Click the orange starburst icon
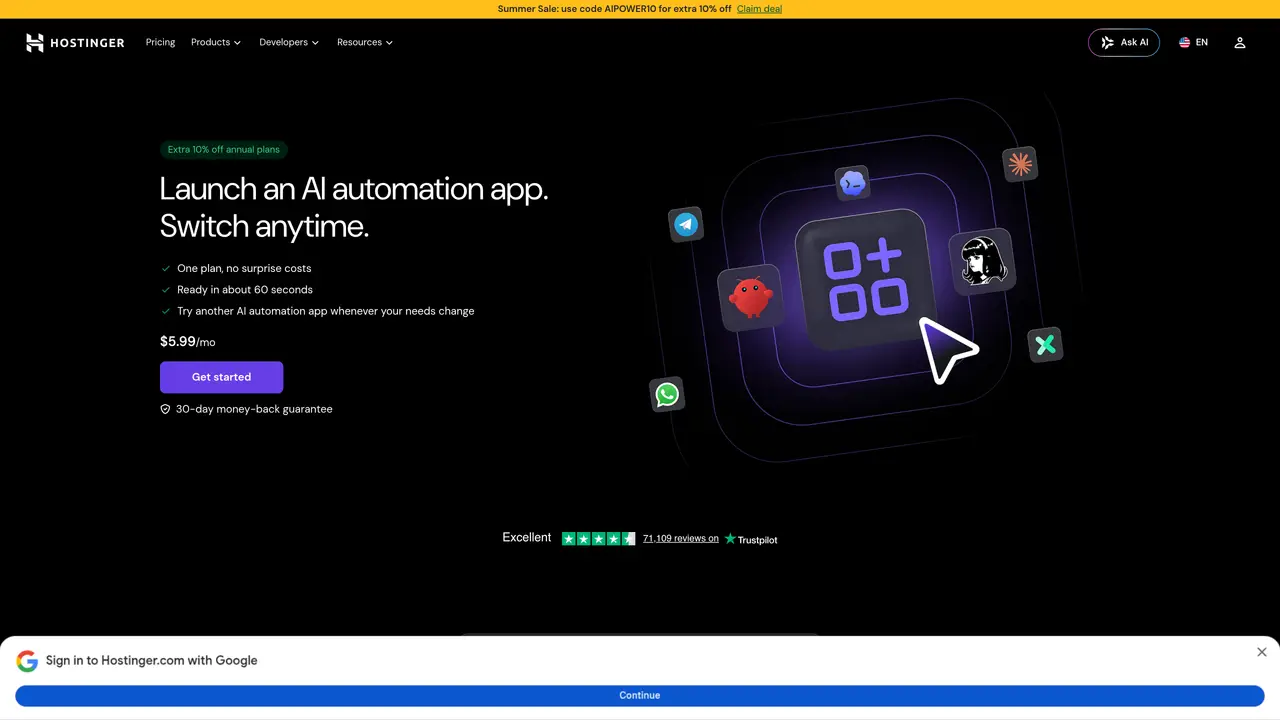The image size is (1280, 720). [1020, 164]
